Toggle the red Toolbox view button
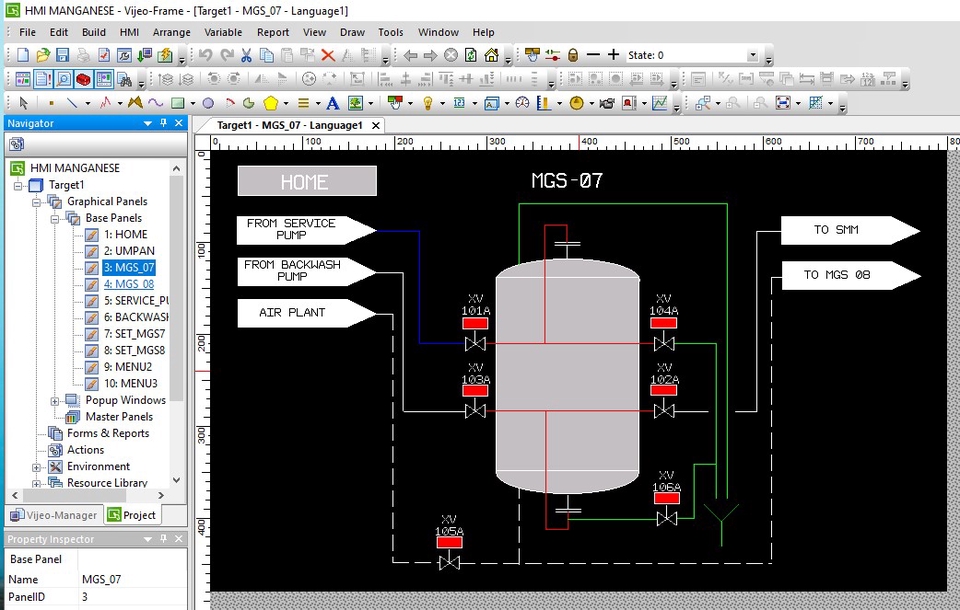 click(x=83, y=79)
